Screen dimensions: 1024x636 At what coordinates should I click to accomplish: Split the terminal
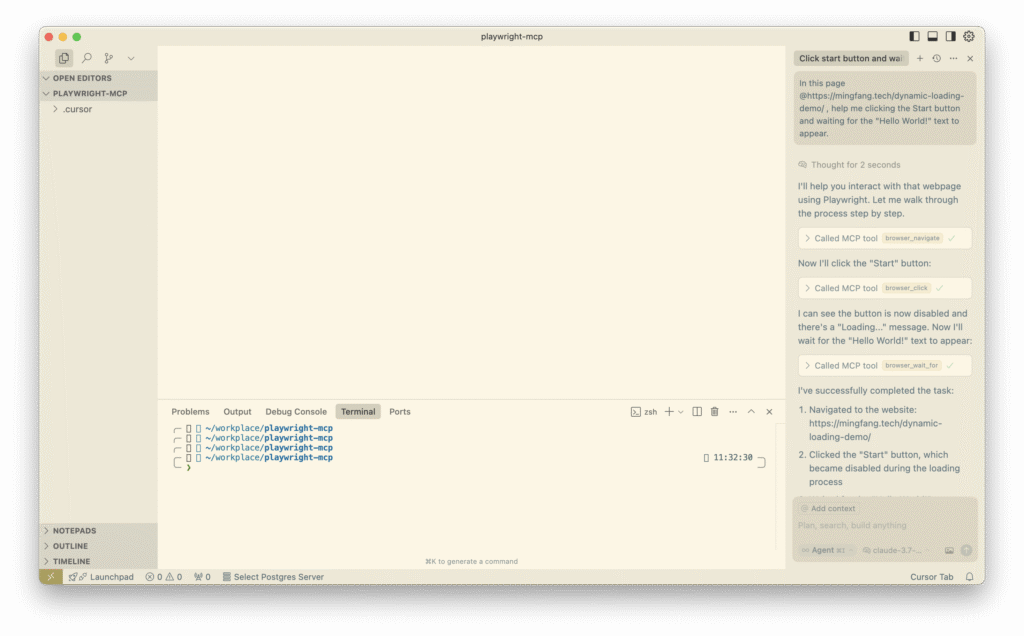click(696, 411)
